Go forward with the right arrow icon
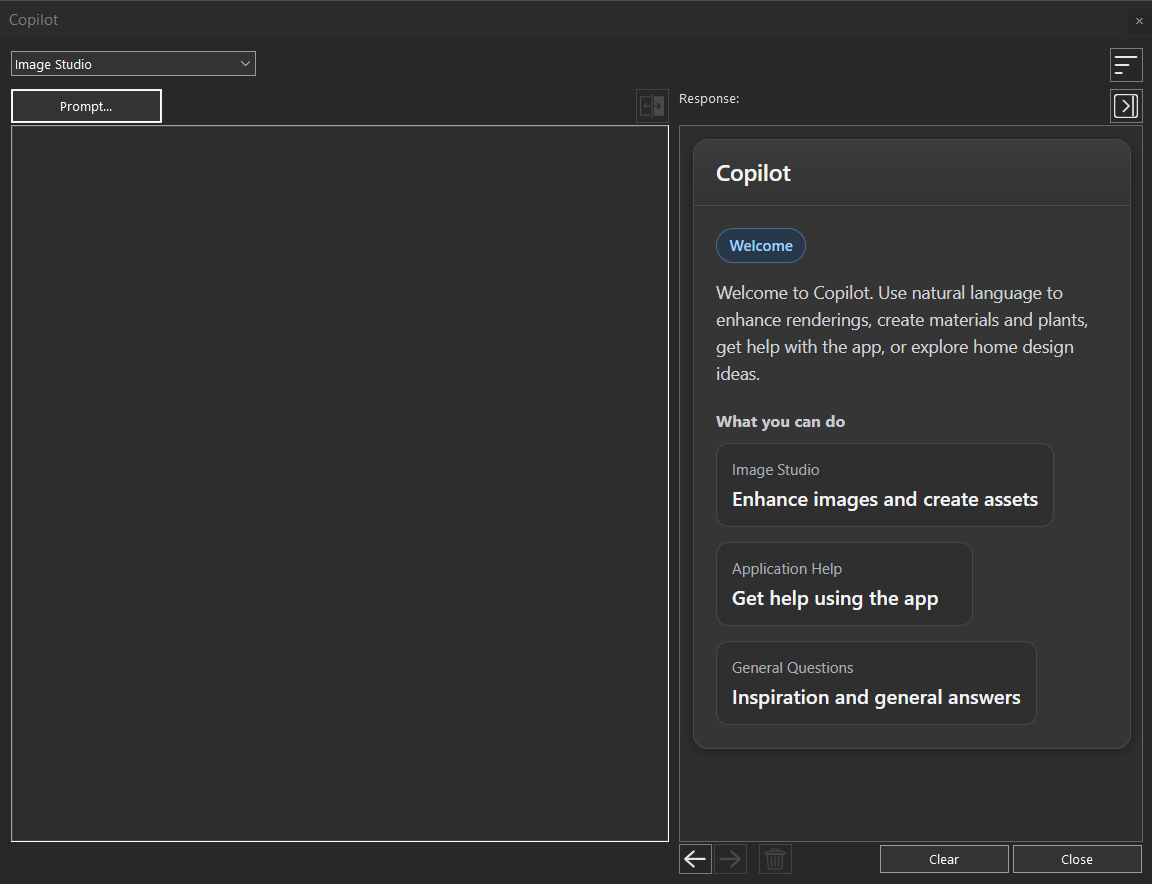This screenshot has width=1152, height=884. [x=731, y=859]
